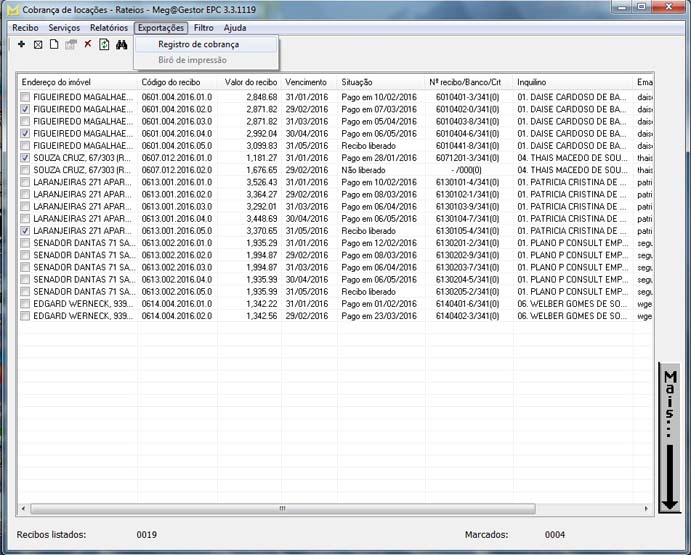691x555 pixels.
Task: Uncheck the SOUZA CRUZ 0607.012.2016.01.0 row checkbox
Action: click(25, 157)
